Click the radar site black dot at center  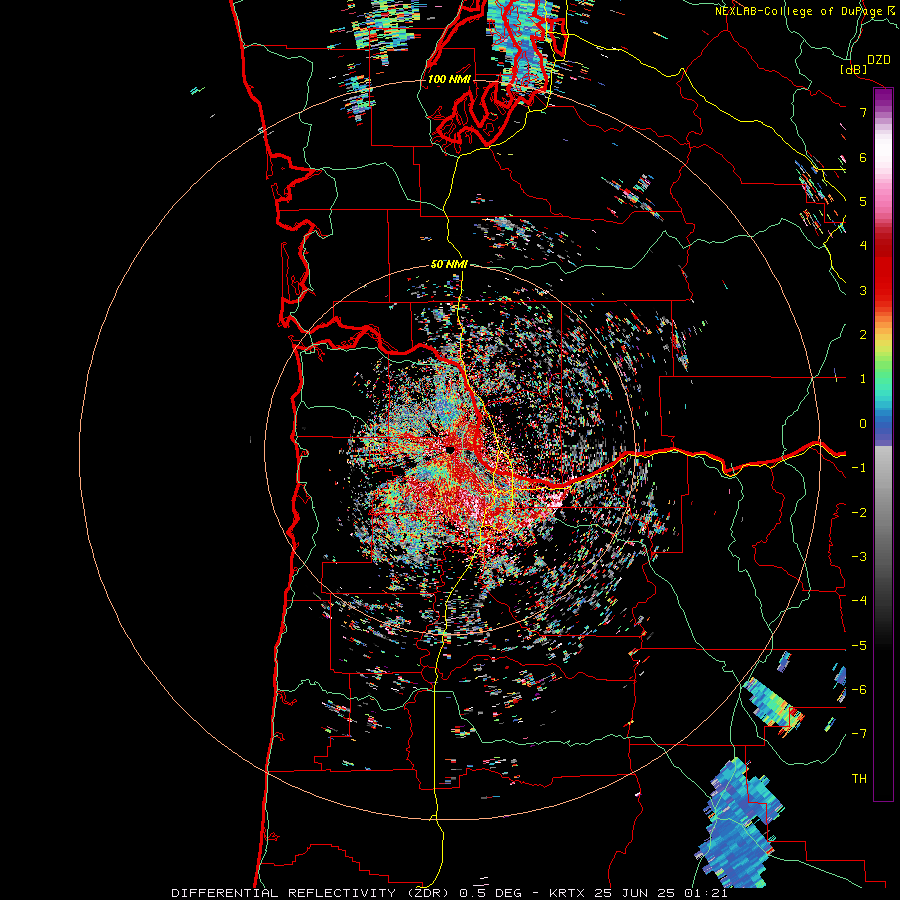(451, 450)
